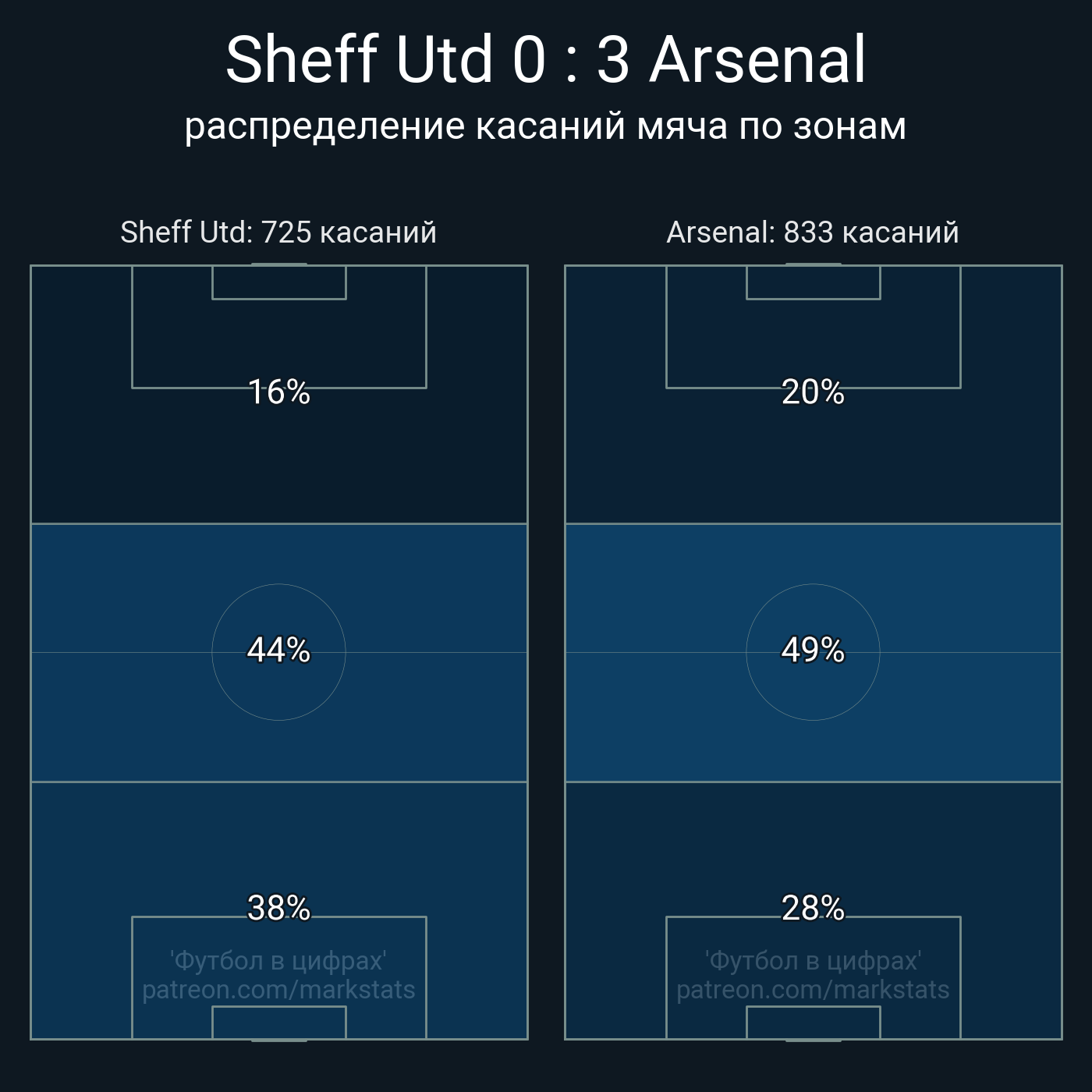Click the bottom six-yard box on Arsenal pitch
The height and width of the screenshot is (1092, 1092).
(x=813, y=1023)
